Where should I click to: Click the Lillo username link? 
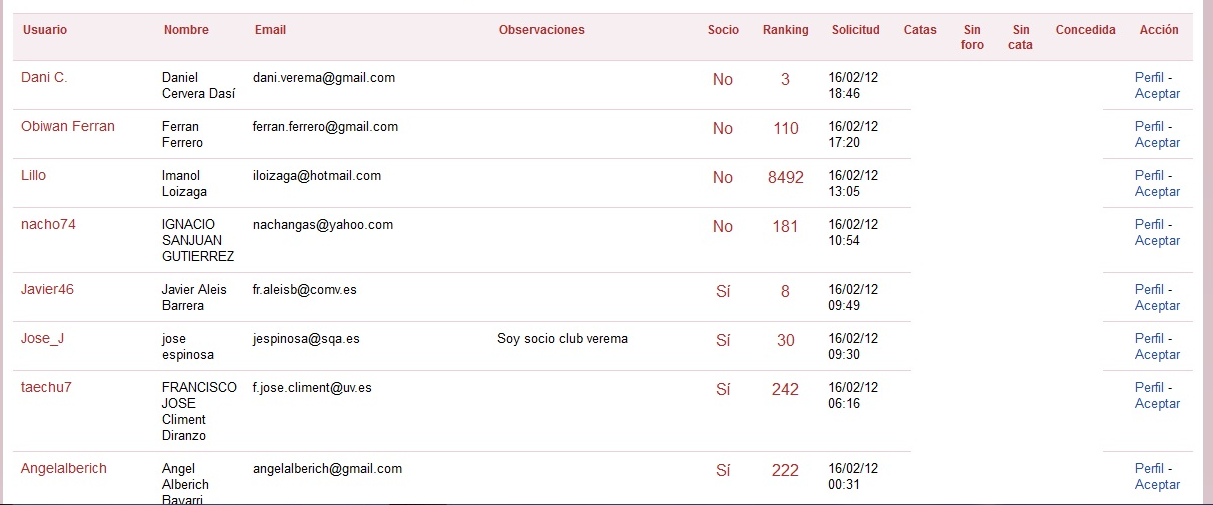tap(33, 175)
